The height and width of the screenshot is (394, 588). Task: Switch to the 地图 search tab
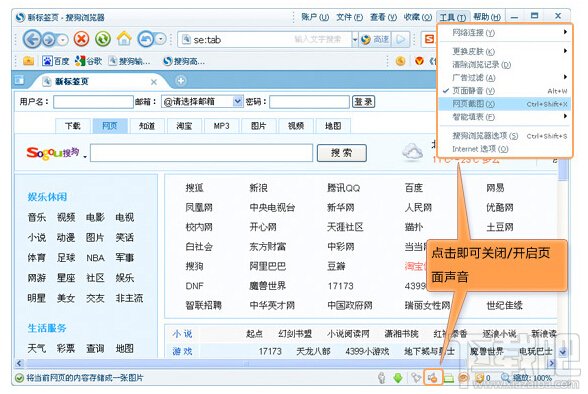[333, 126]
